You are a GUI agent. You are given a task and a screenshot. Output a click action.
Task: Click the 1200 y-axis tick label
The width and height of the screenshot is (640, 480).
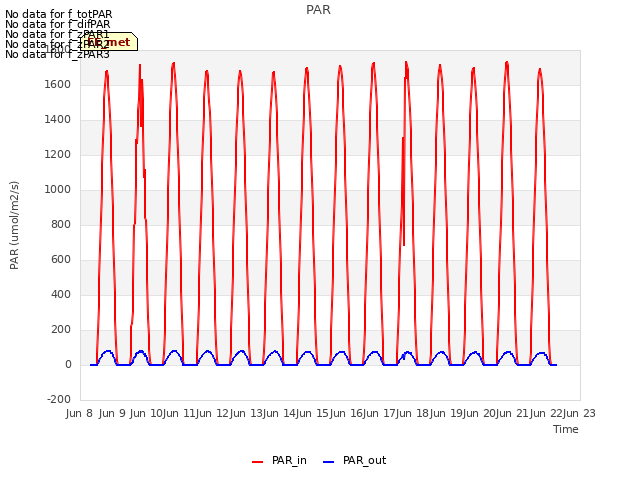tap(58, 155)
